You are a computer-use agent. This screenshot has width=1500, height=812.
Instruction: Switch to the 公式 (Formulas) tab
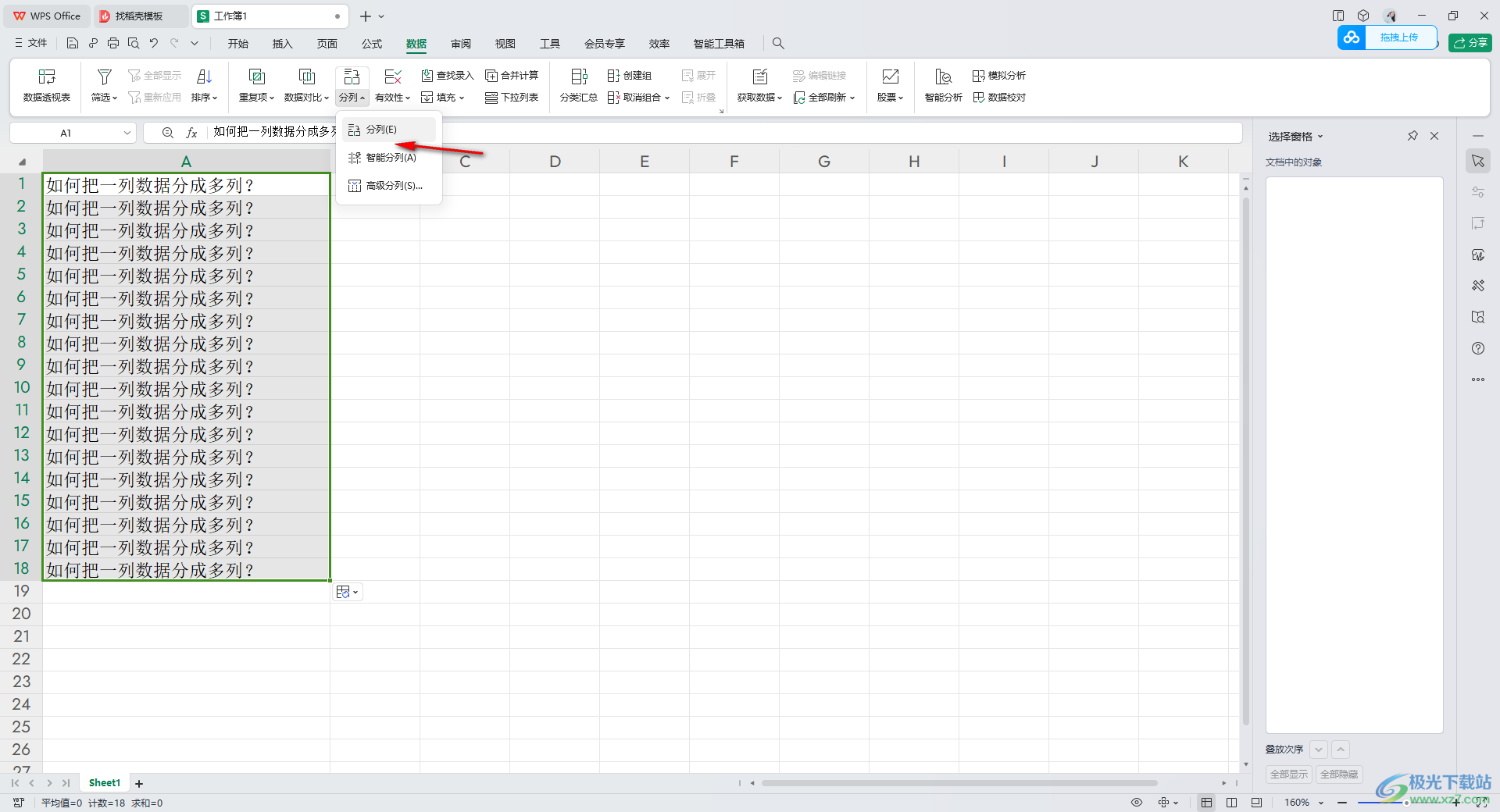point(372,44)
